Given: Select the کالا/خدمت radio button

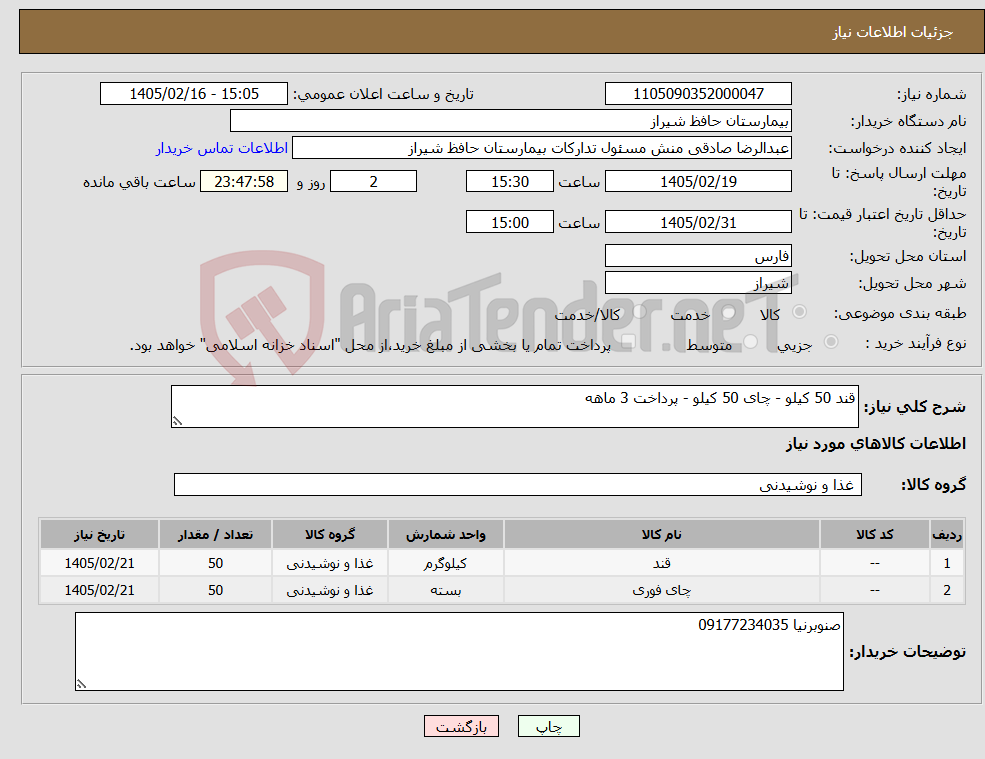Looking at the screenshot, I should [x=639, y=312].
